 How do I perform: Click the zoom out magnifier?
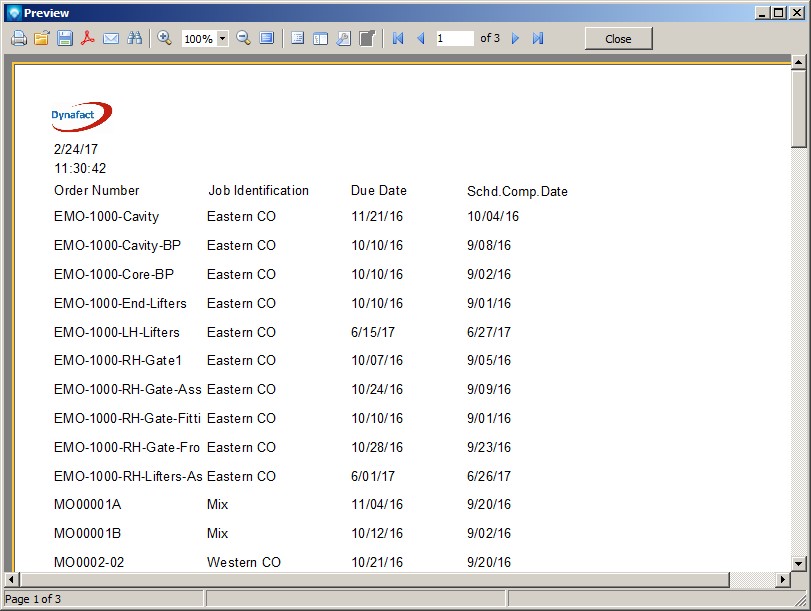(243, 38)
